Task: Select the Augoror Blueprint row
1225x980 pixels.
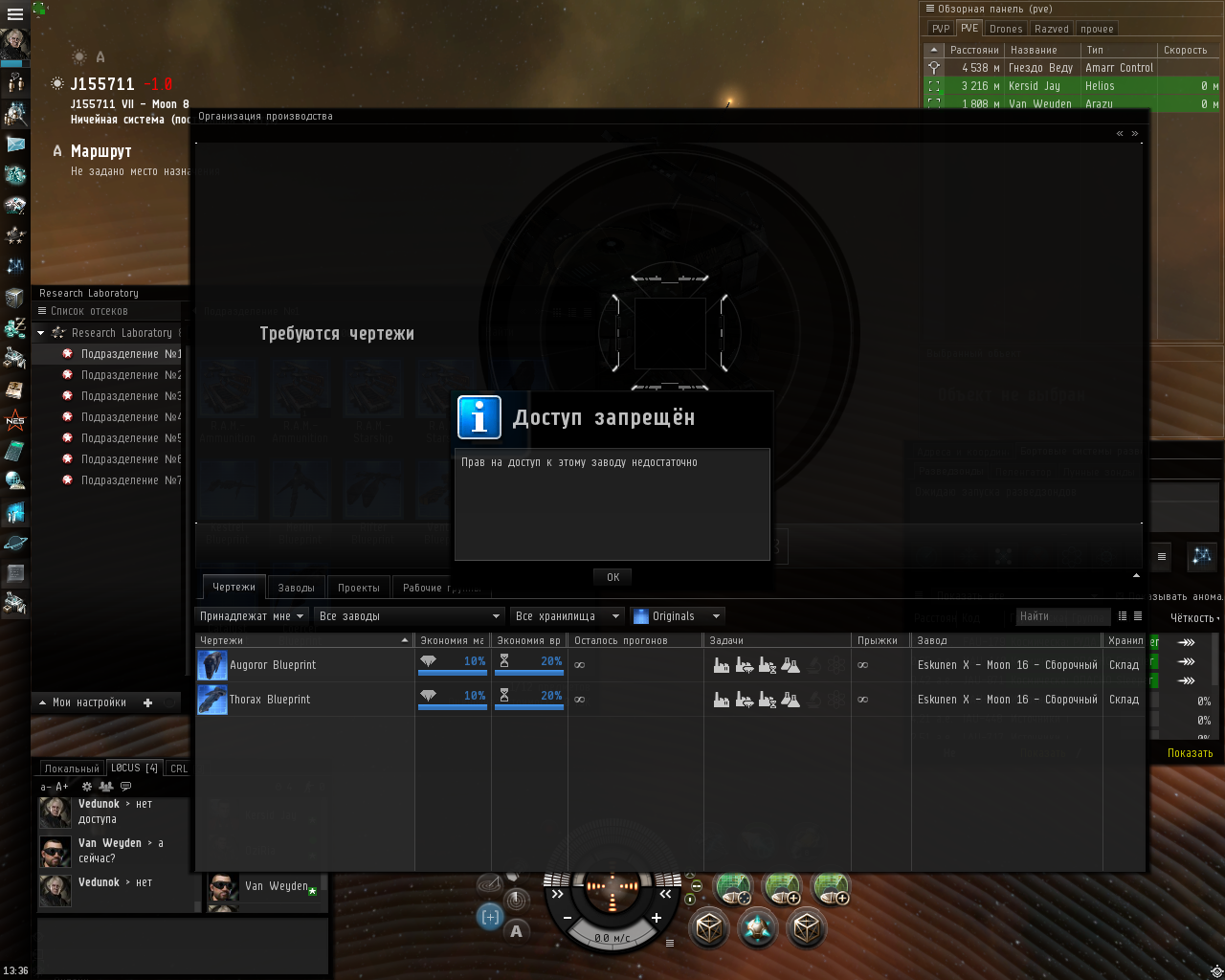Action: click(670, 665)
